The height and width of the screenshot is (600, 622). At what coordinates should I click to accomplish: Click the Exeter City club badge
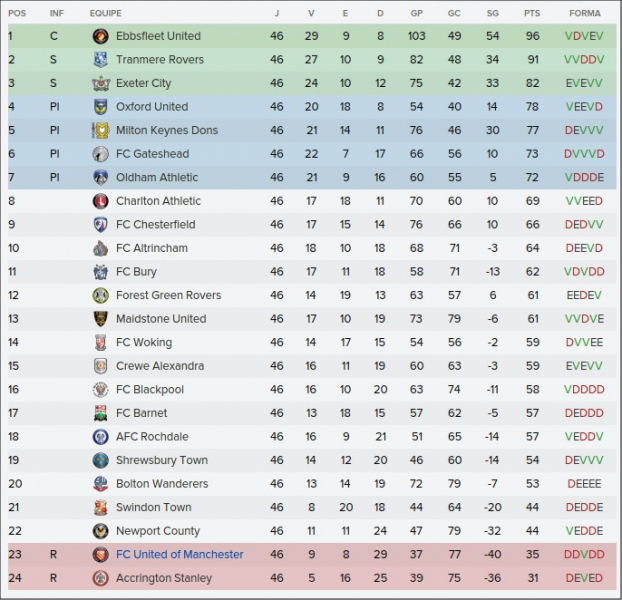pyautogui.click(x=100, y=83)
